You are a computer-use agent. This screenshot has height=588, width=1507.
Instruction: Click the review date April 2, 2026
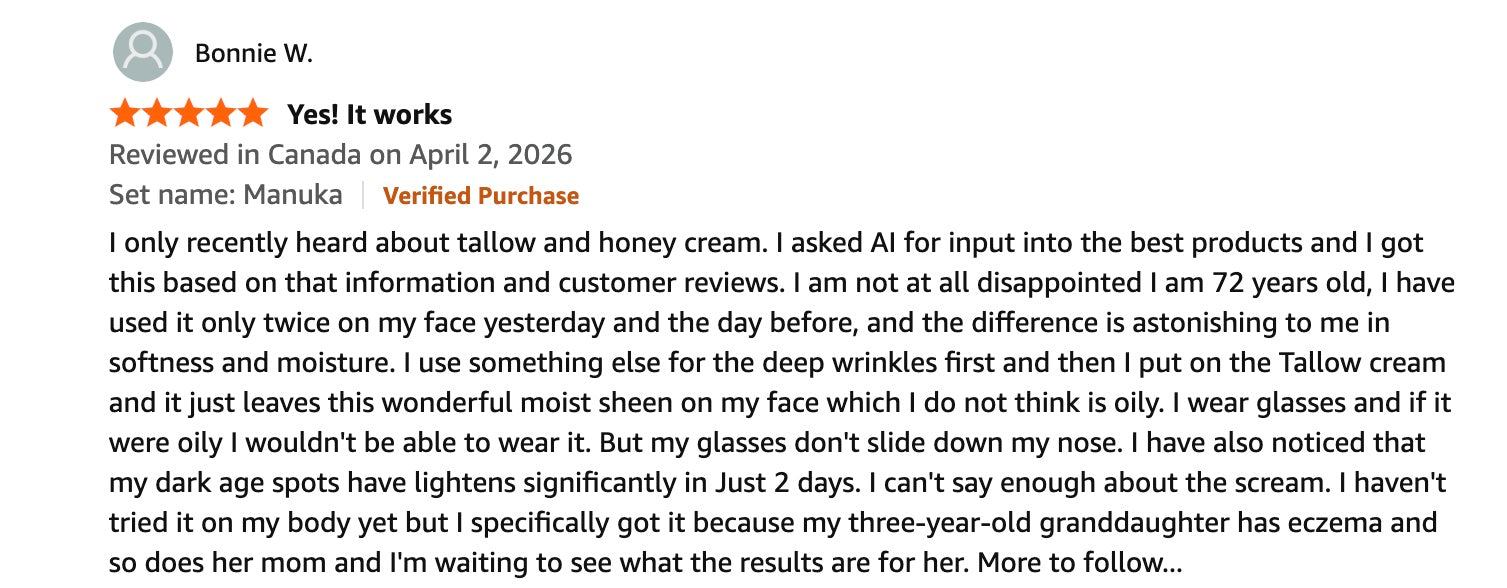(x=490, y=155)
